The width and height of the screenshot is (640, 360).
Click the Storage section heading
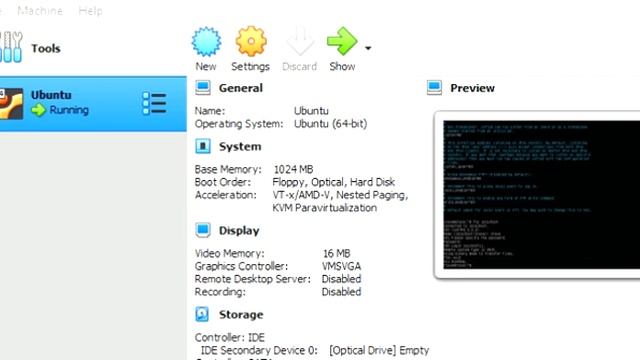241,315
